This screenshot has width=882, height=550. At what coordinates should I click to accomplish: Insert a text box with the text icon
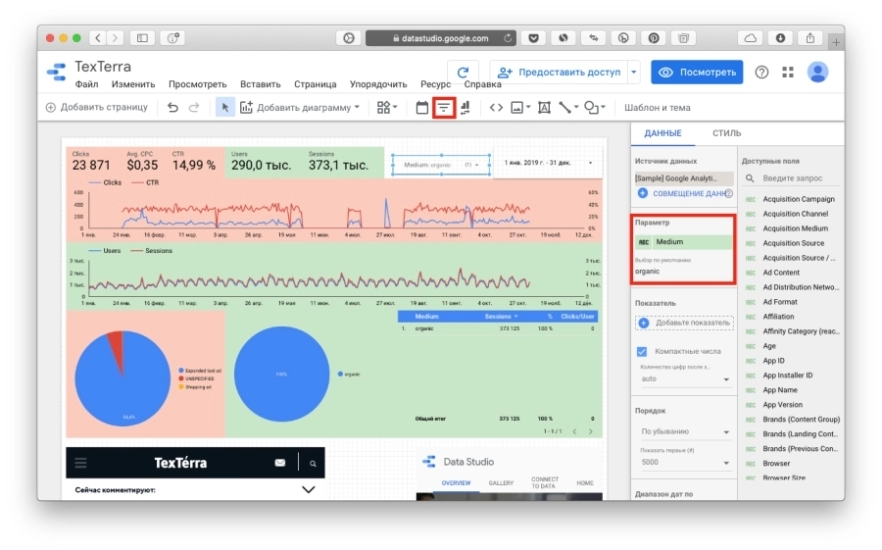click(x=544, y=107)
